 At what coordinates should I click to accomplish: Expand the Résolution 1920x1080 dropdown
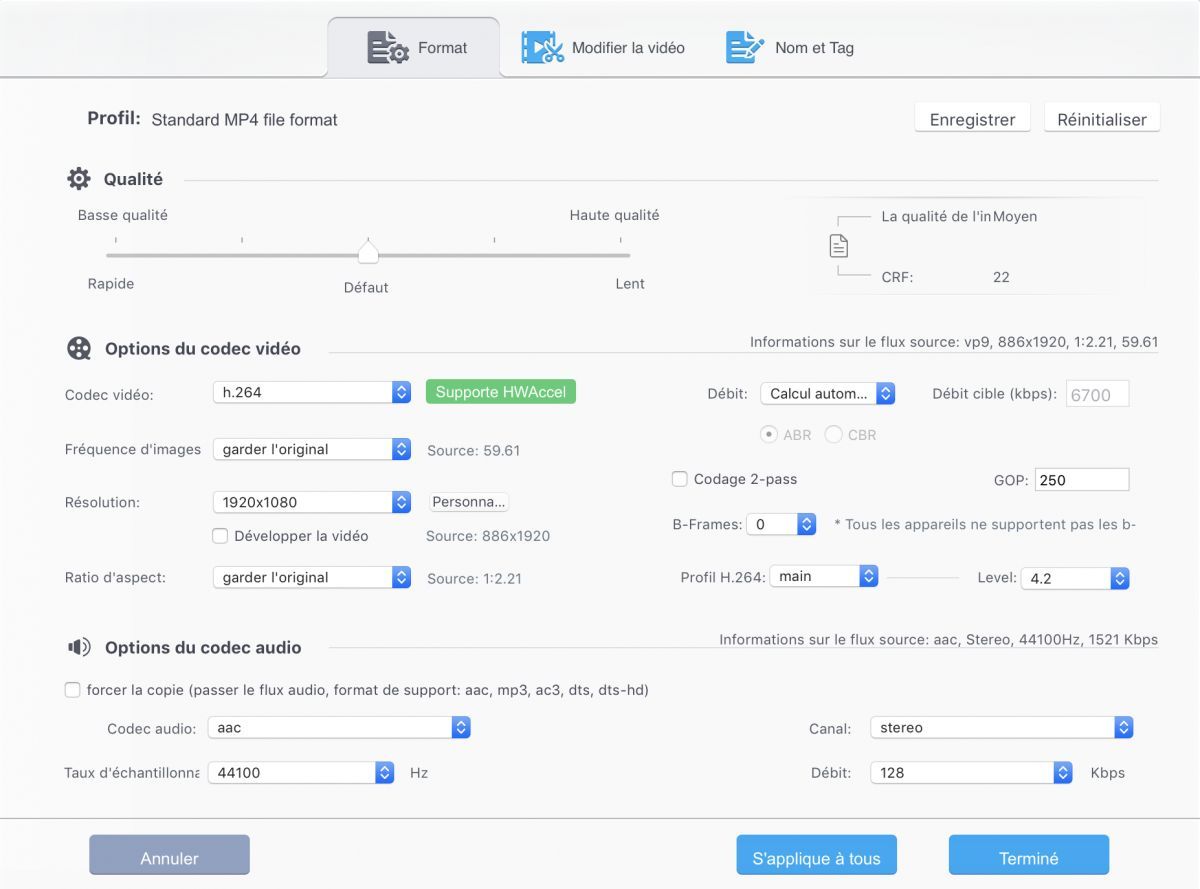311,502
